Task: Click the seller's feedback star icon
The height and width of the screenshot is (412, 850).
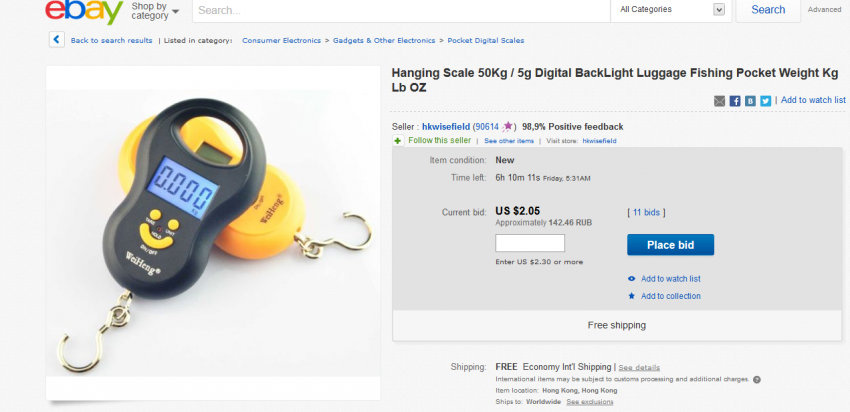Action: tap(508, 127)
